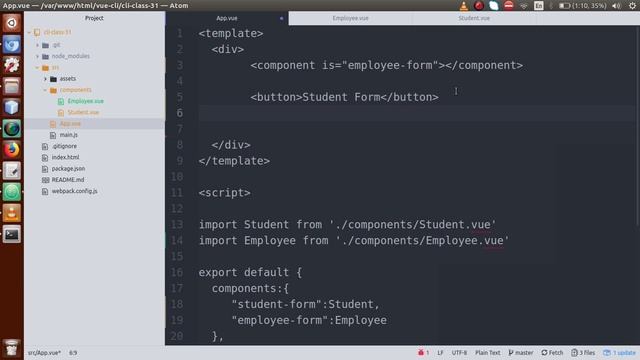The image size is (640, 360).
Task: Open keyboard input source indicator
Action: tap(539, 6)
